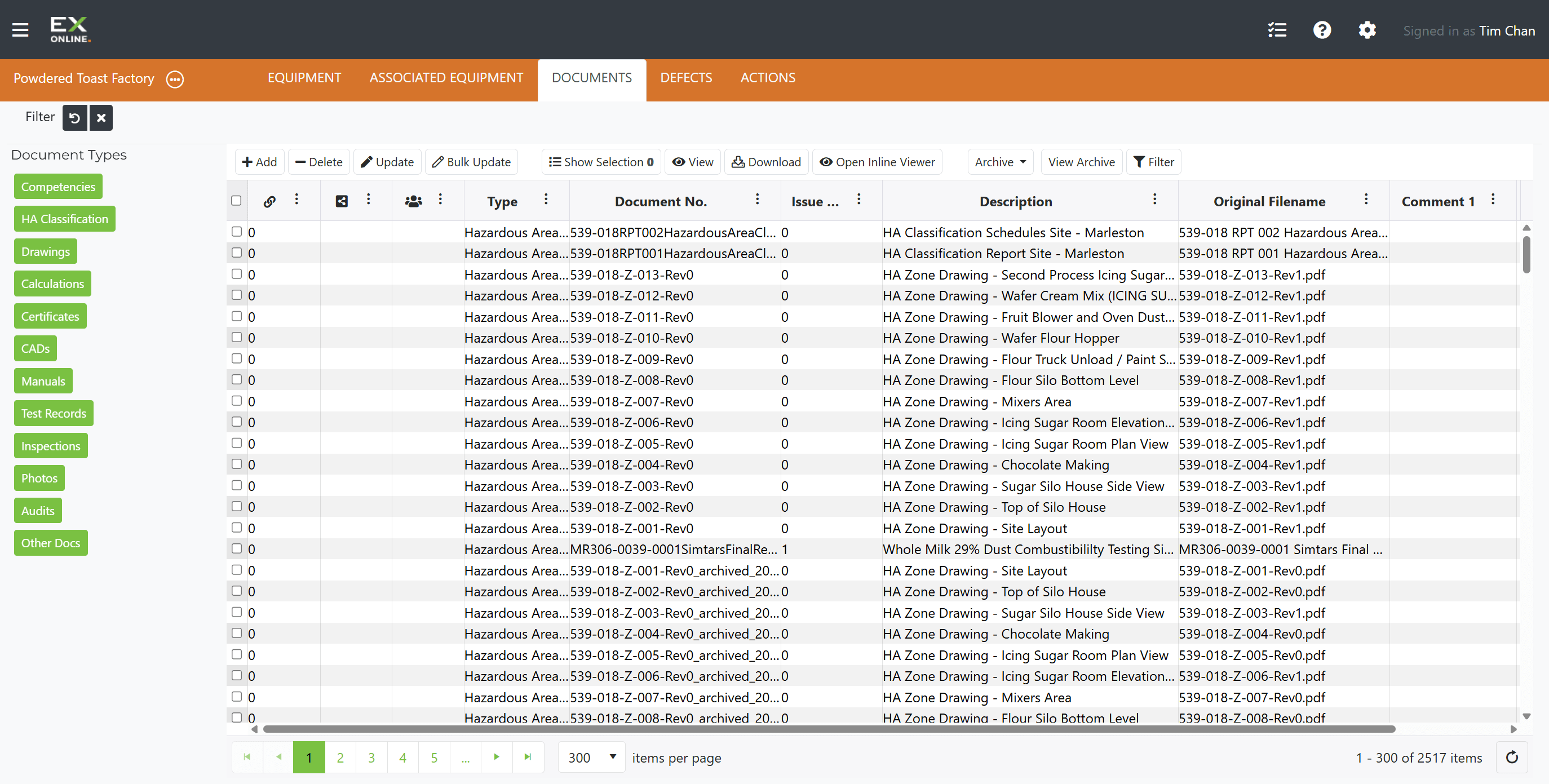The width and height of the screenshot is (1549, 784).
Task: Go to the previous page arrow
Action: coord(278,757)
